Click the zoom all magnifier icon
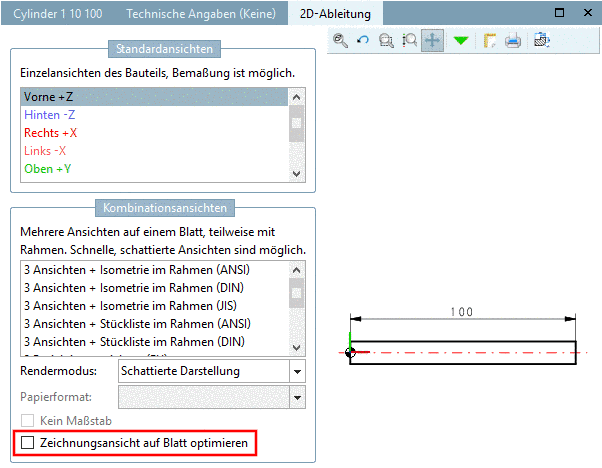This screenshot has width=602, height=468. point(341,40)
